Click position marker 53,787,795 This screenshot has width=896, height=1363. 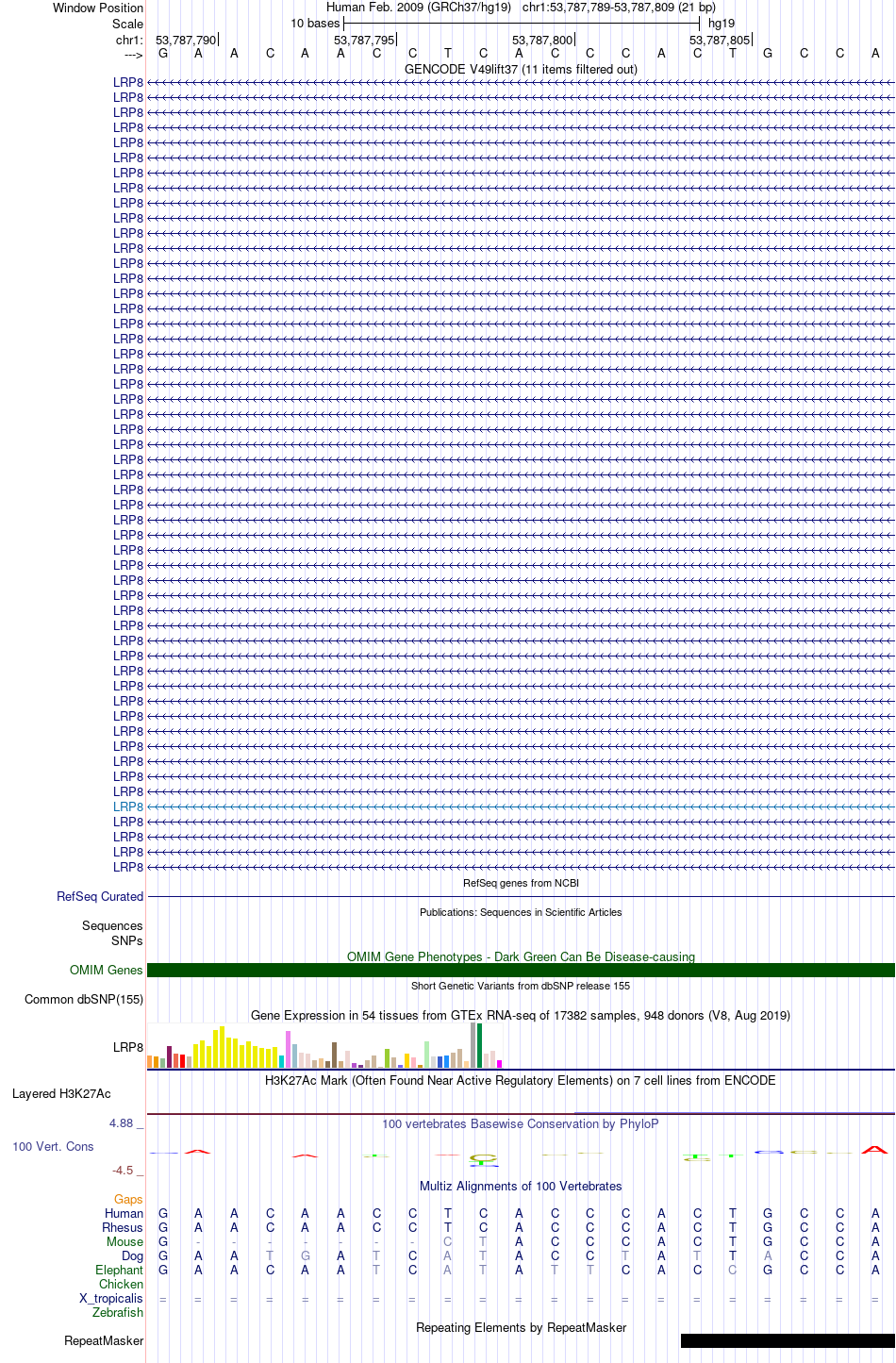[x=364, y=40]
